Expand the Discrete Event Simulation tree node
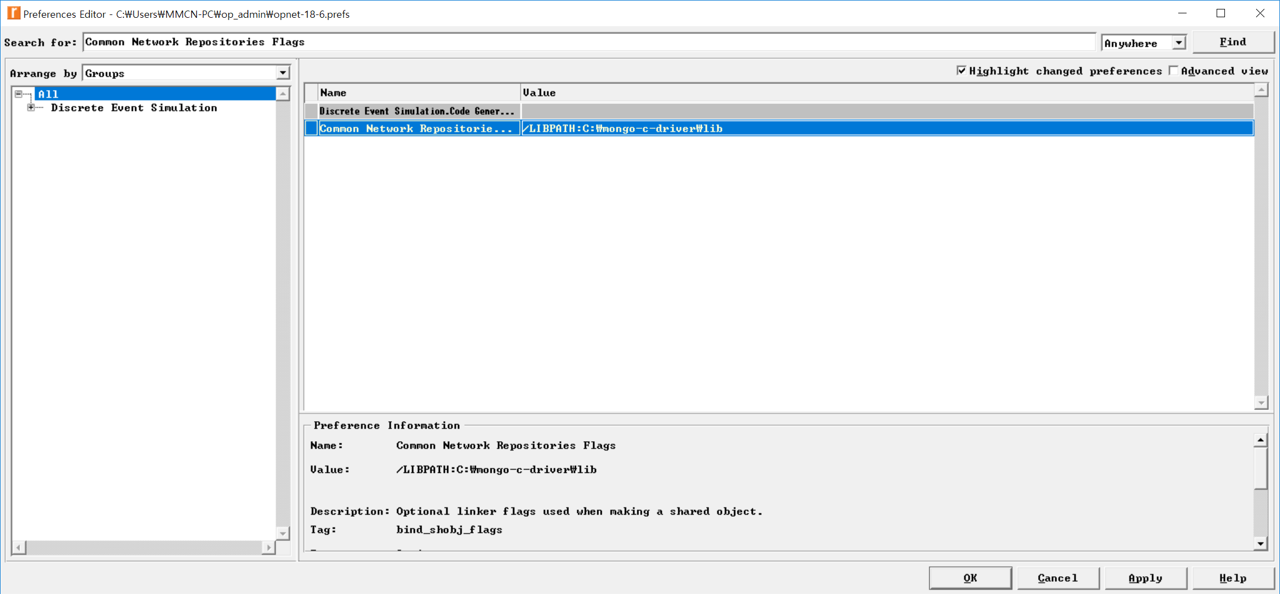 point(30,107)
